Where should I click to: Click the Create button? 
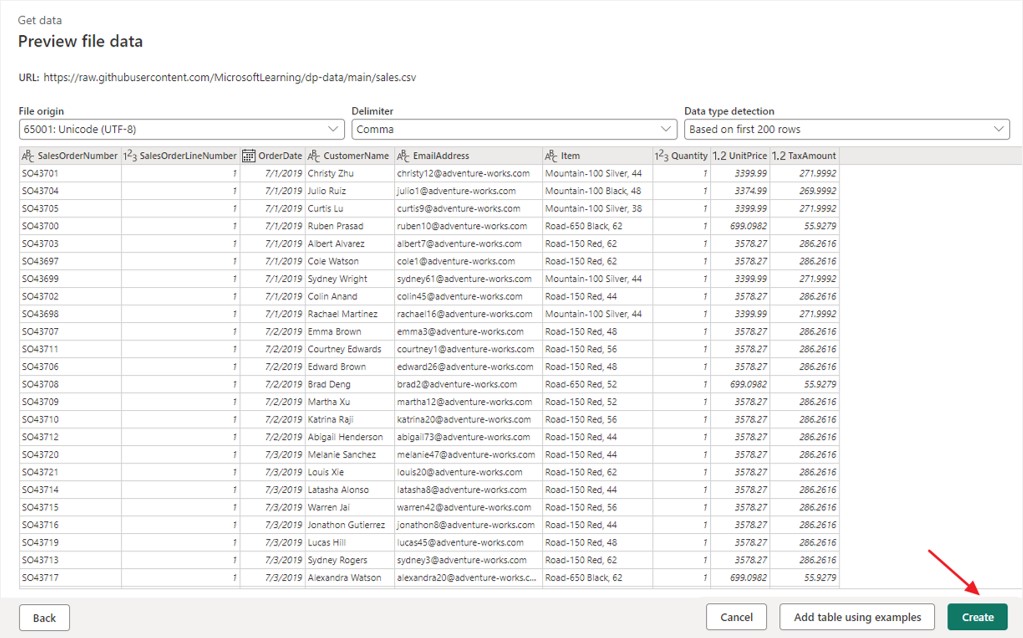(x=977, y=617)
